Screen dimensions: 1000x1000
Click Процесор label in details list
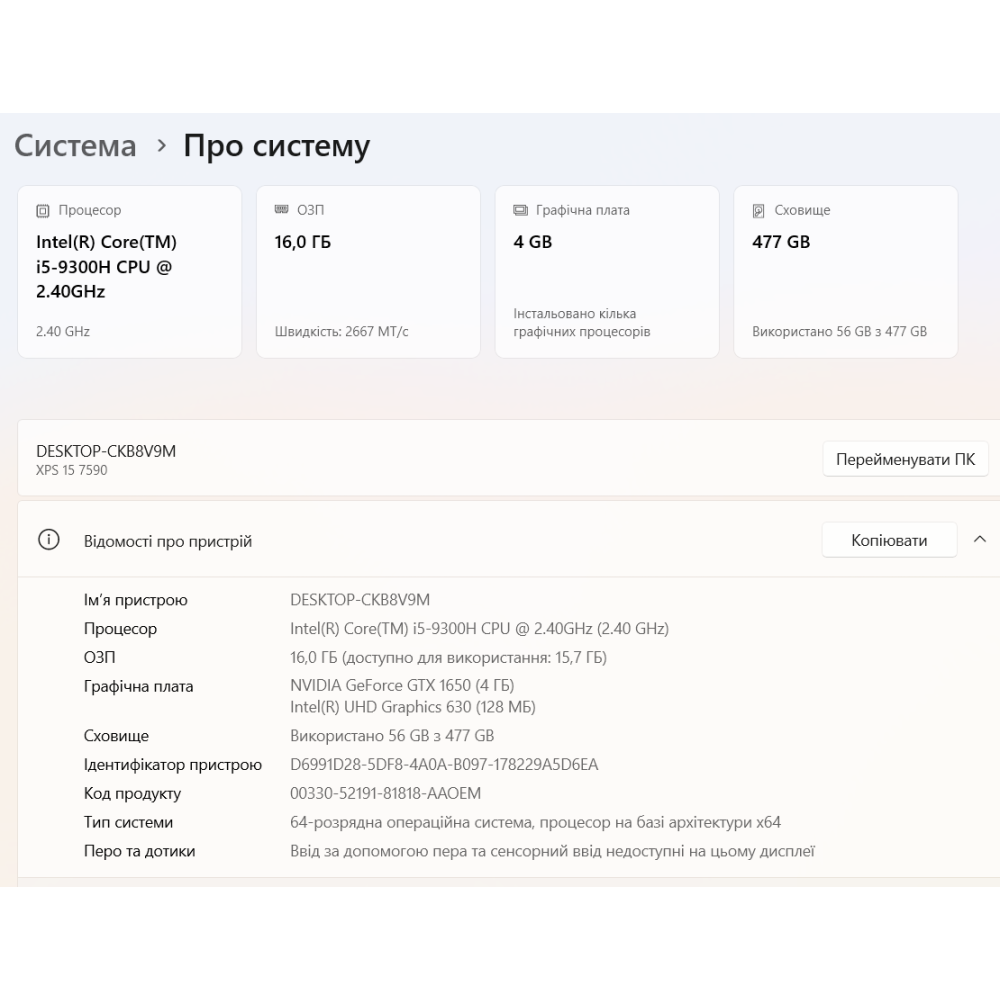pos(120,629)
